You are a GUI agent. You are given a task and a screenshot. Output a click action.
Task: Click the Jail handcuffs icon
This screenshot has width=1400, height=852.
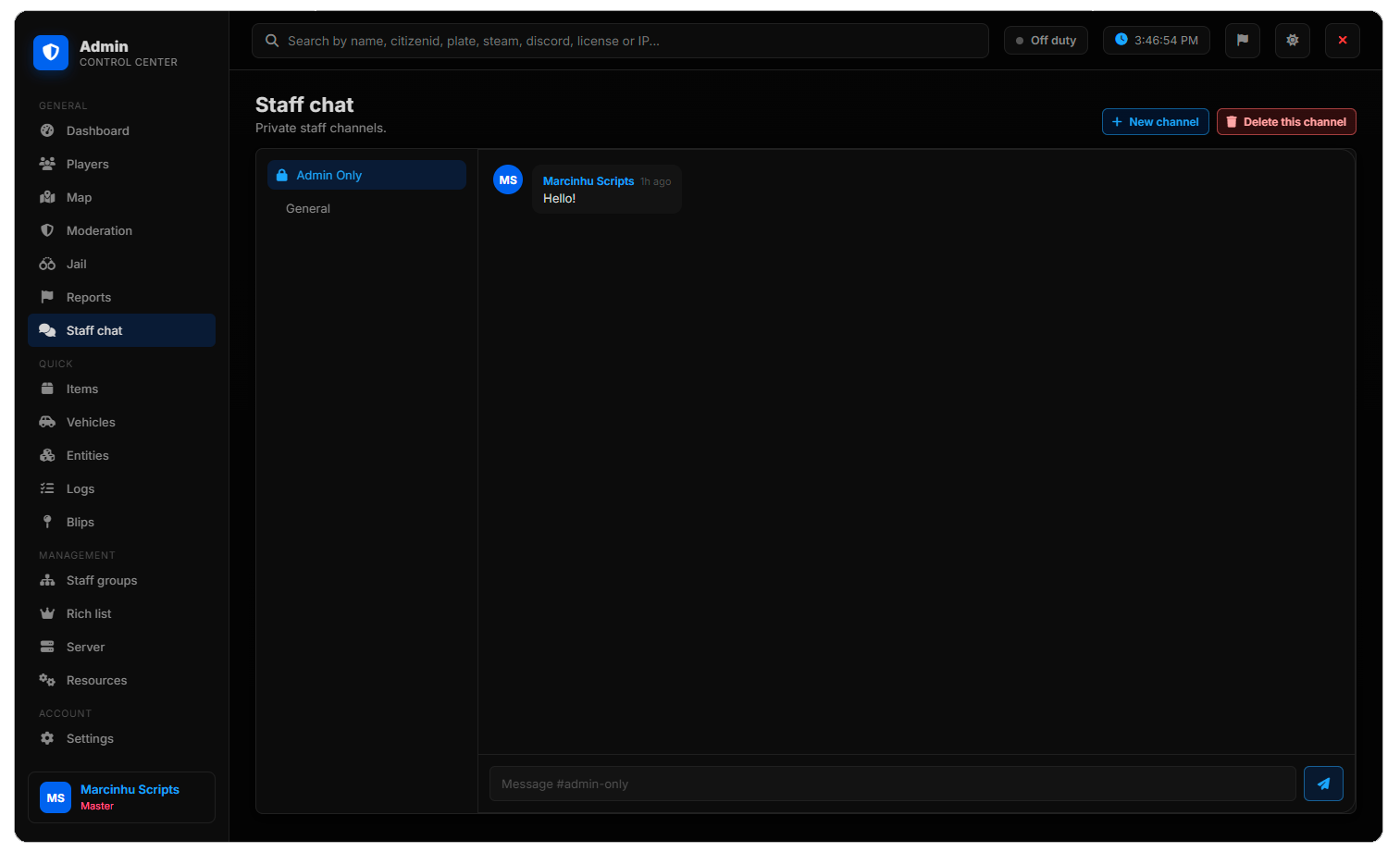point(47,264)
